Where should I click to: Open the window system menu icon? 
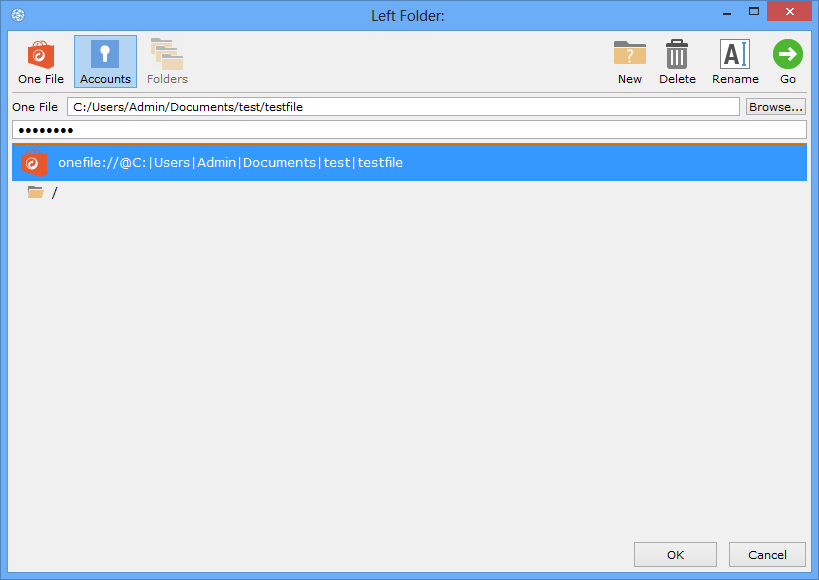pyautogui.click(x=18, y=15)
